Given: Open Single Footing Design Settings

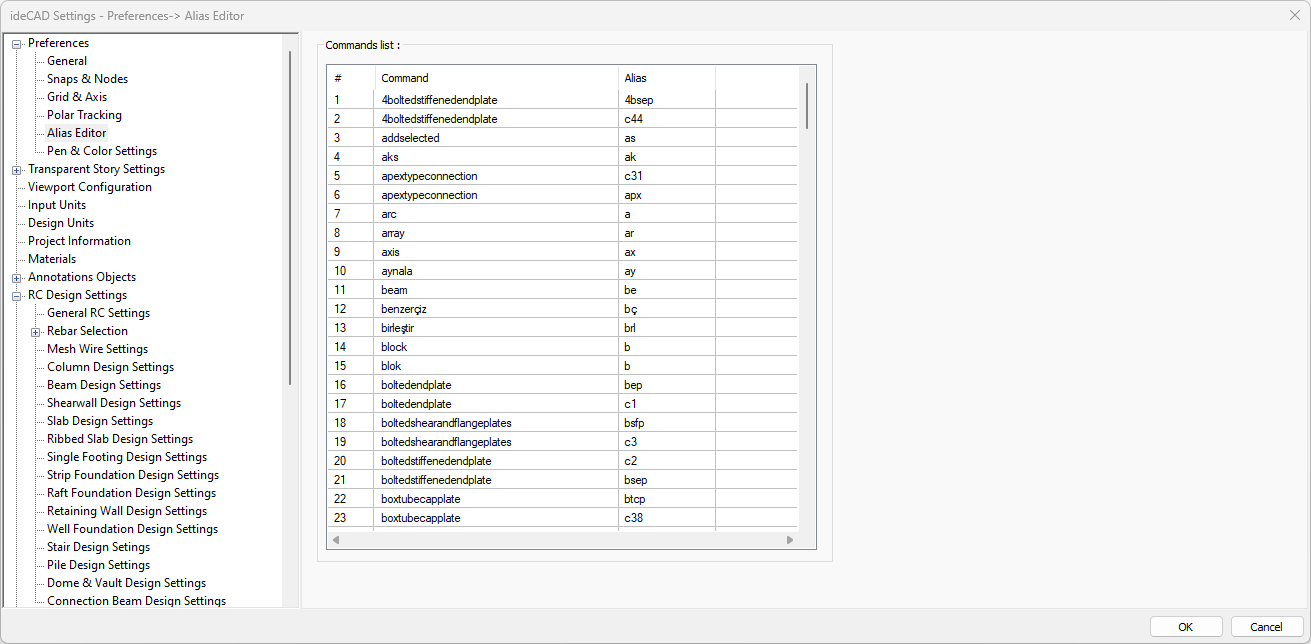Looking at the screenshot, I should coord(127,457).
